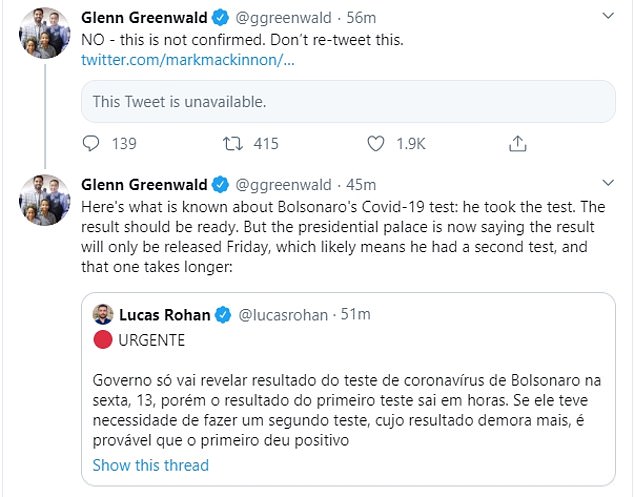The width and height of the screenshot is (634, 497).
Task: Like the tweet with 1.9K likes
Action: tap(376, 144)
